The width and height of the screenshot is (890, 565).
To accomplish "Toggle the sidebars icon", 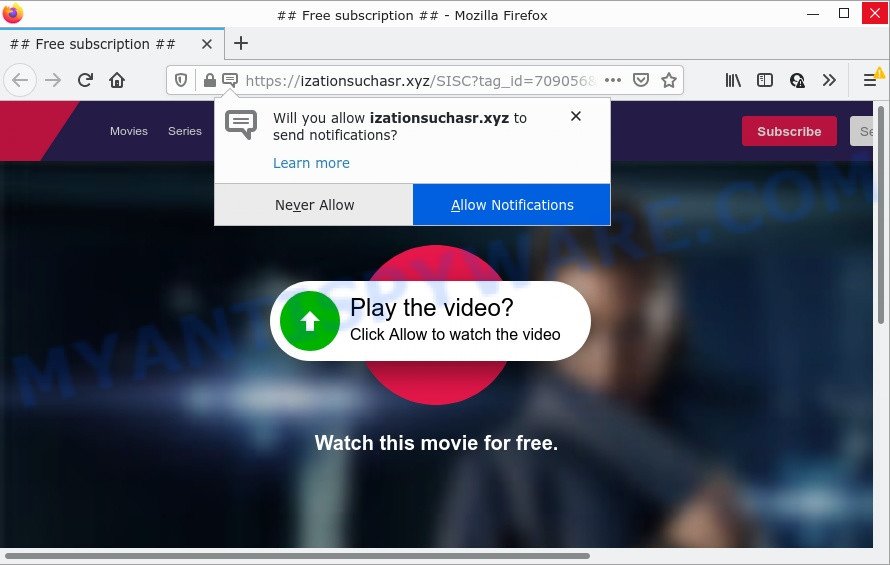I will click(765, 80).
